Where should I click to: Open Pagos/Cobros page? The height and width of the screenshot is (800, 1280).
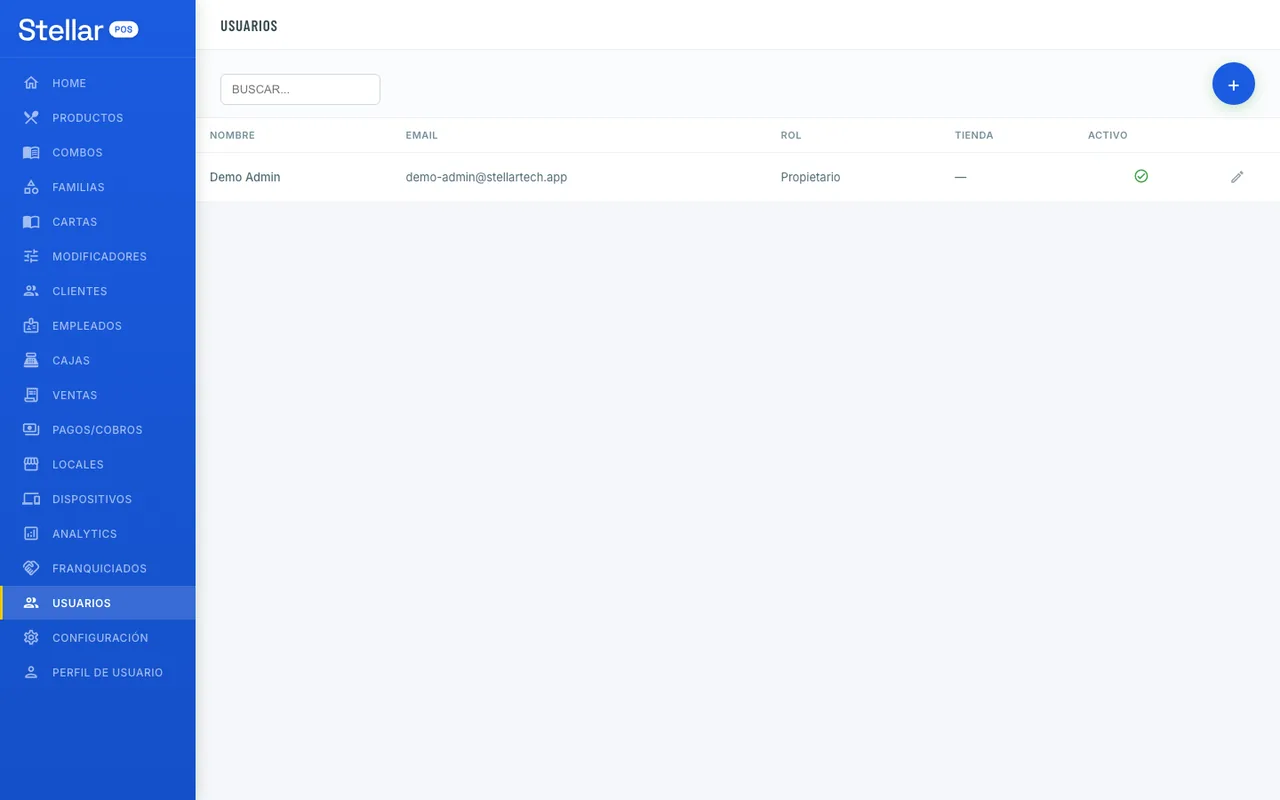coord(98,430)
